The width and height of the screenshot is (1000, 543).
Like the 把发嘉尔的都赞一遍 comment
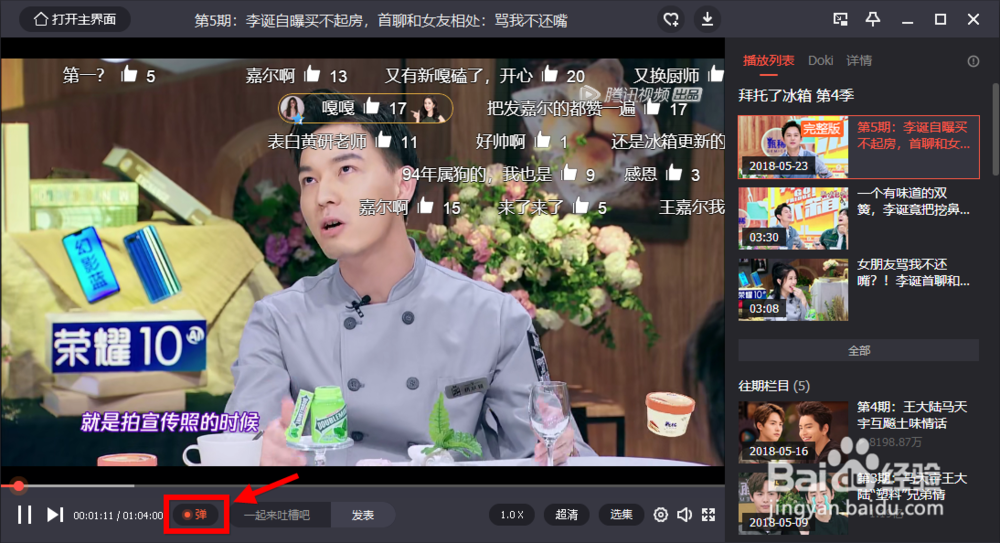(x=652, y=107)
